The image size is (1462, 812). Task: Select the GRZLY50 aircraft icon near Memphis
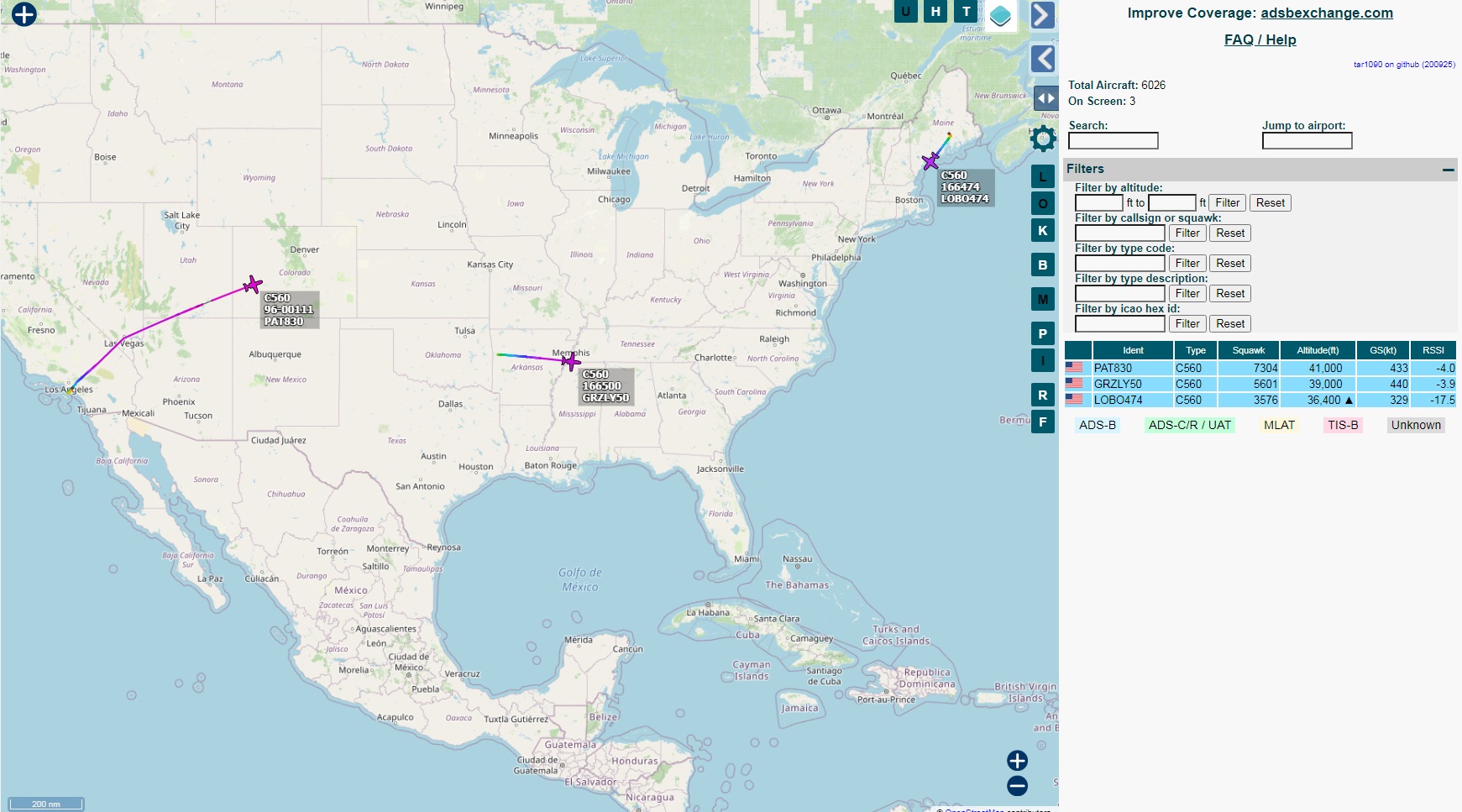(570, 361)
